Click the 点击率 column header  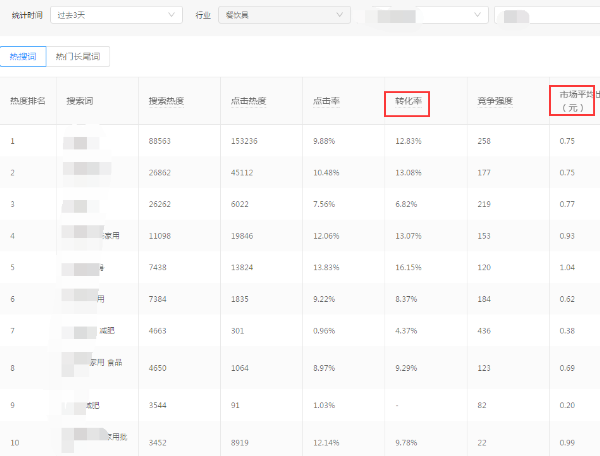pyautogui.click(x=326, y=101)
